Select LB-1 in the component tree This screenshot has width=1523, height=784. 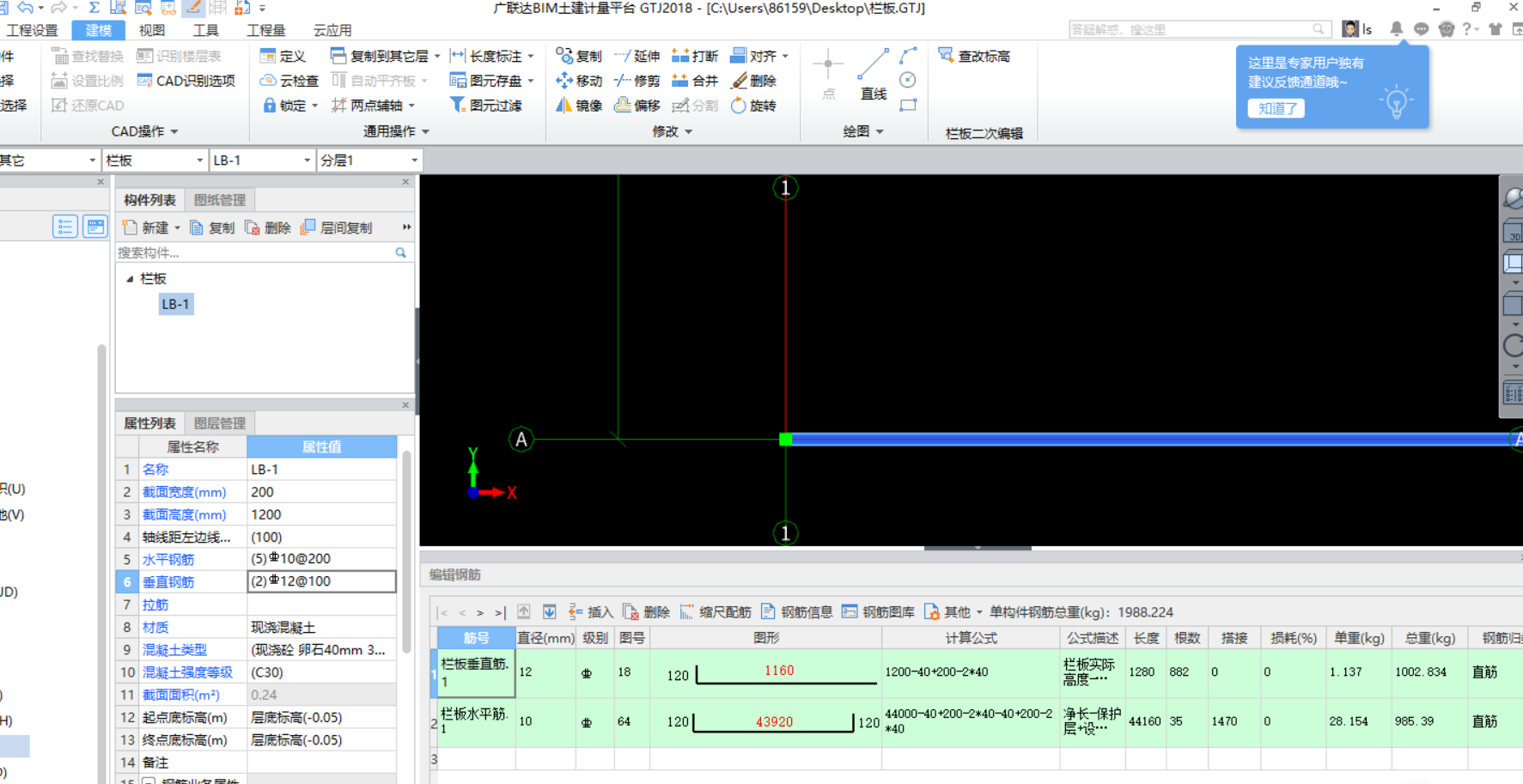(x=175, y=304)
